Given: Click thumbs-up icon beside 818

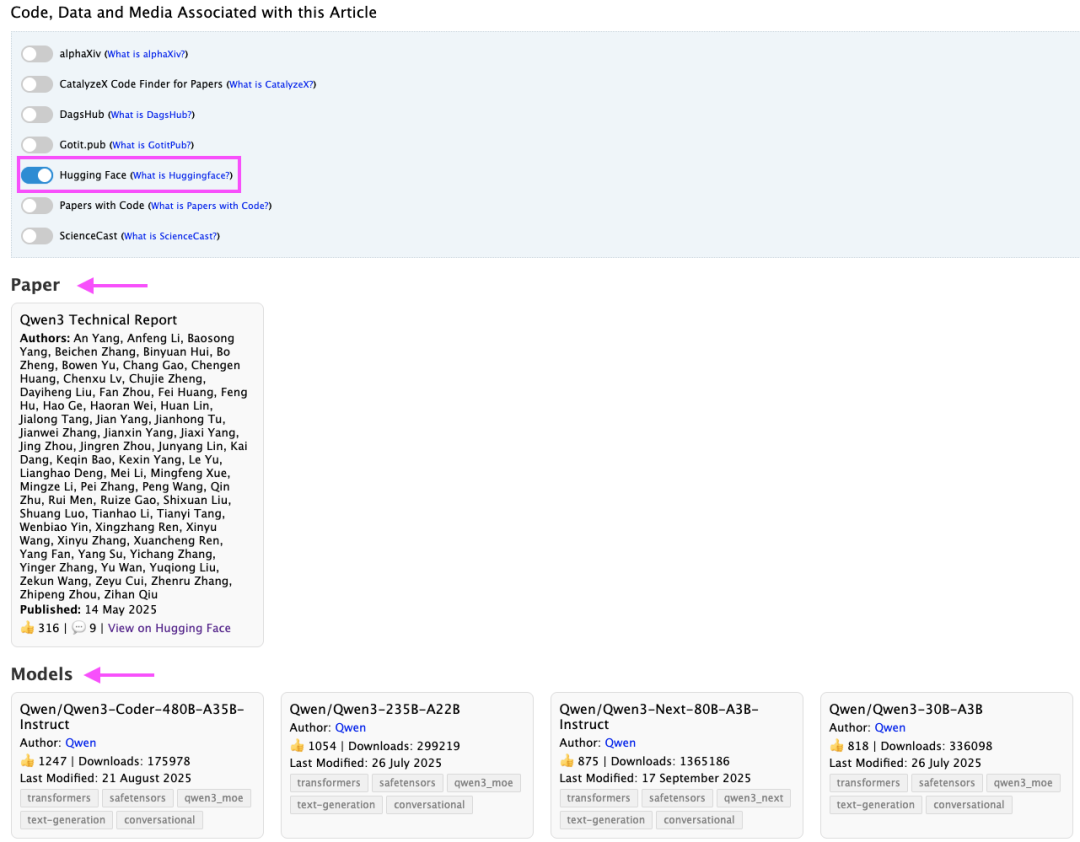Looking at the screenshot, I should click(x=837, y=746).
